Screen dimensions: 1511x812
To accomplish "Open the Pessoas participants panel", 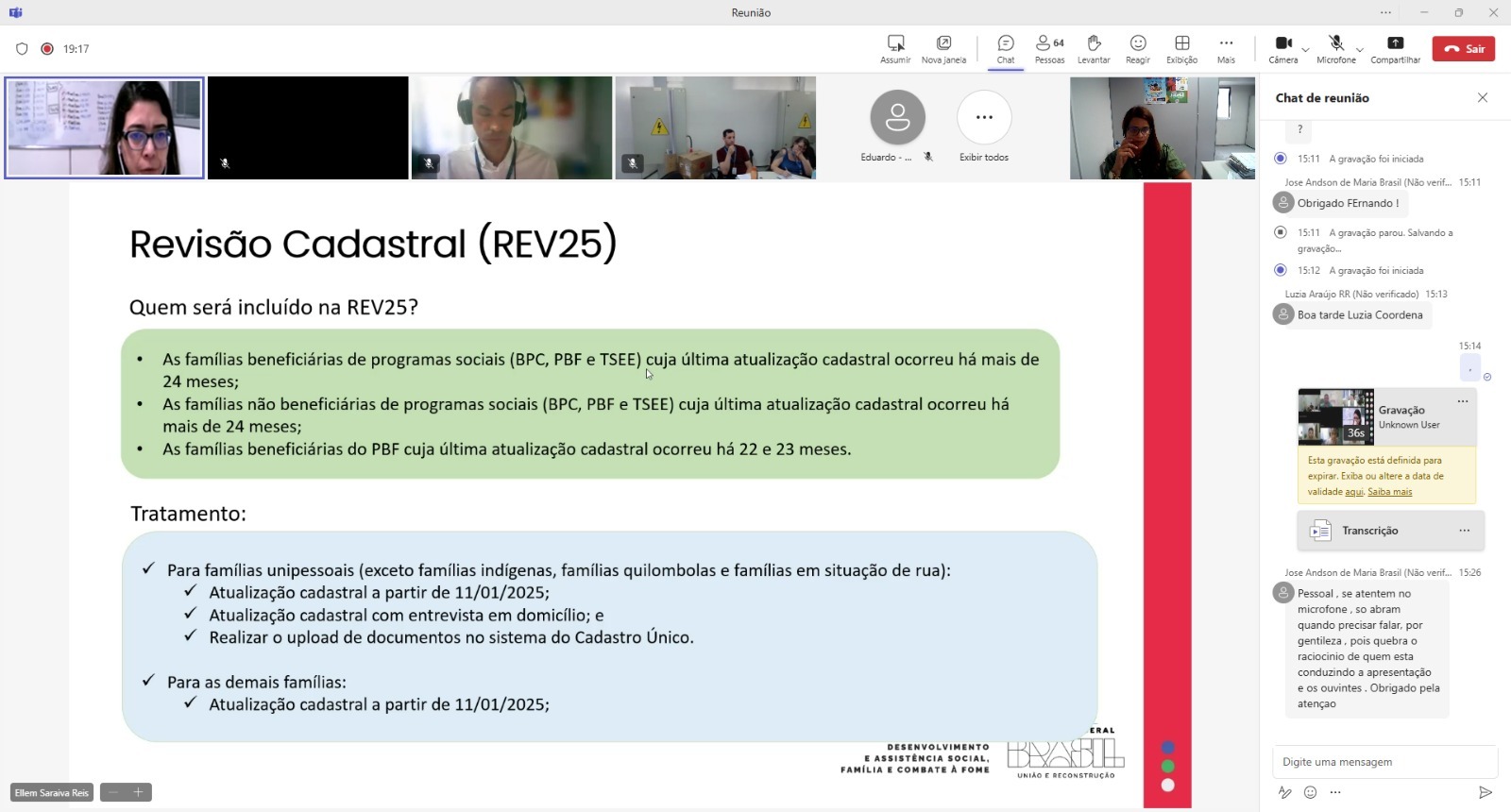I will (1048, 48).
